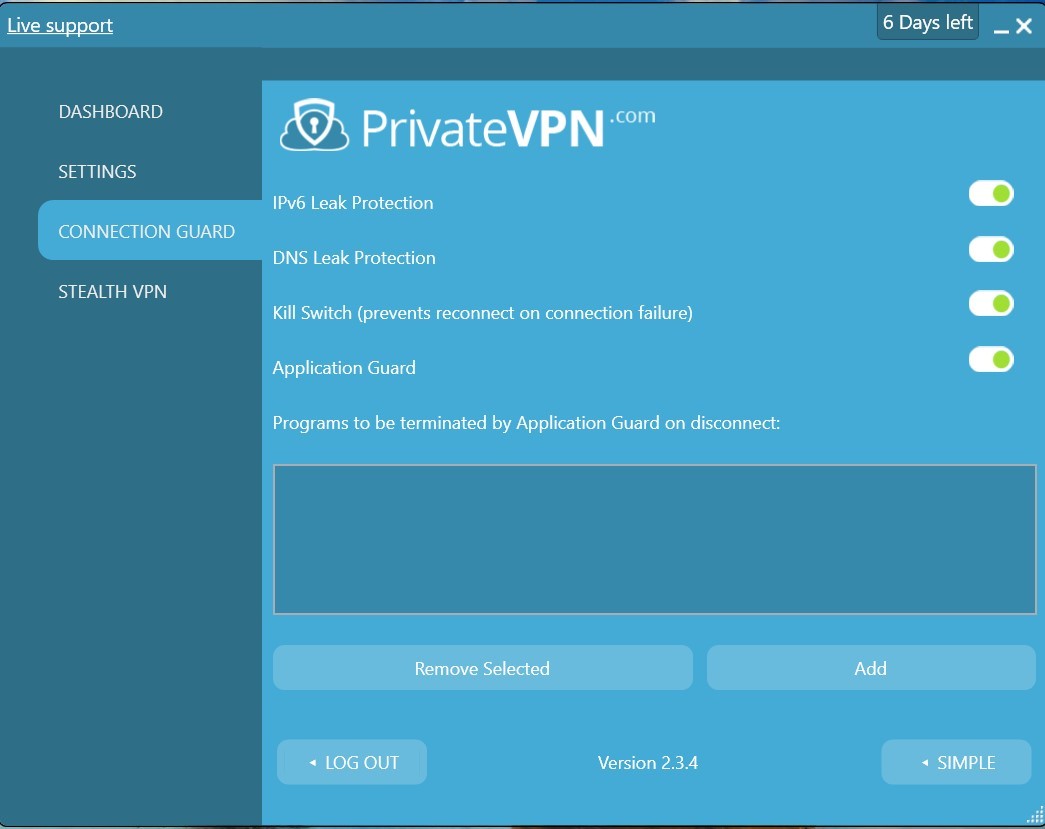Click the Version 2.3.4 text
The image size is (1045, 829).
click(x=647, y=763)
